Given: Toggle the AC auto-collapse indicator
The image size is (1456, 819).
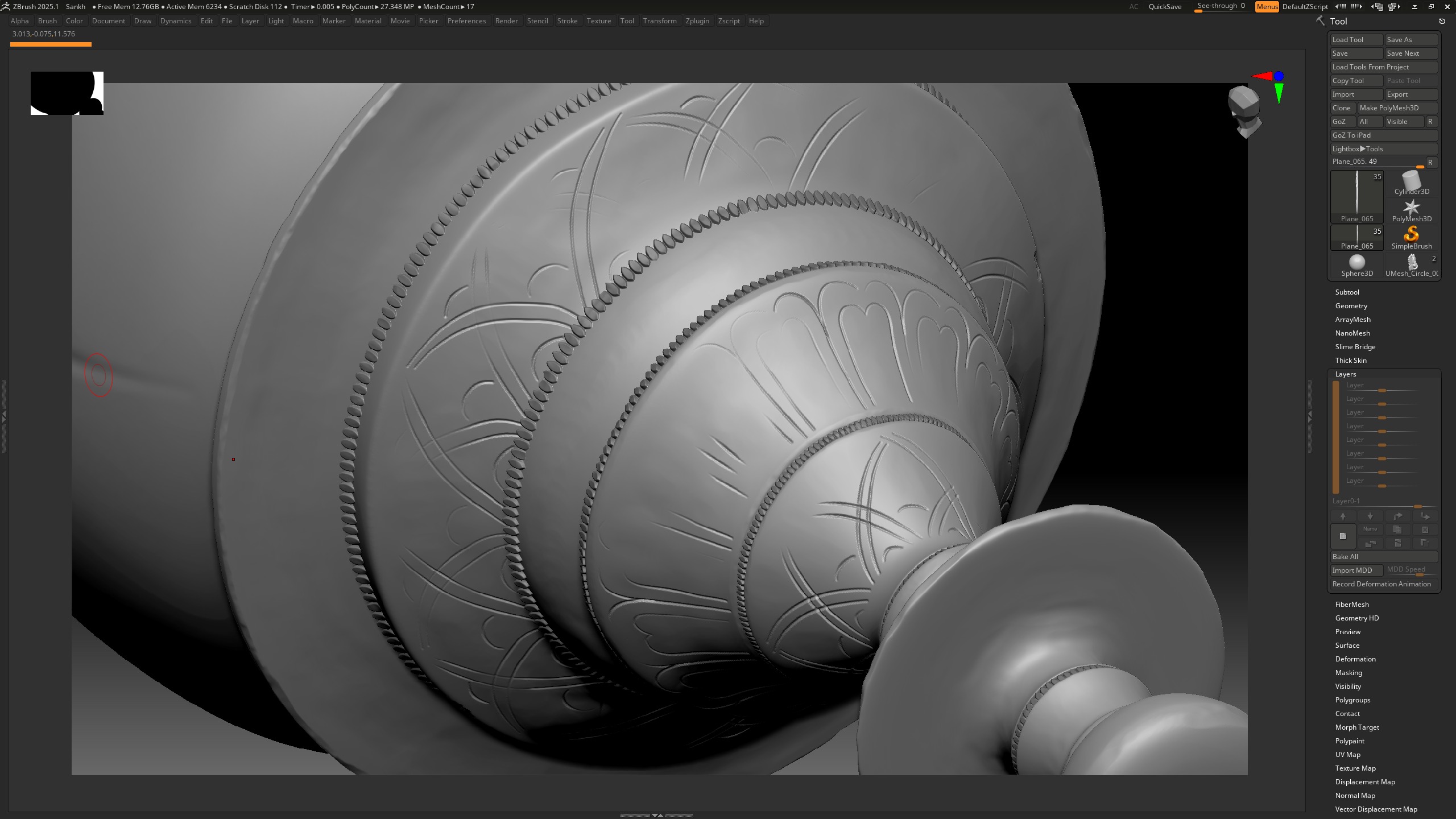Looking at the screenshot, I should pyautogui.click(x=1134, y=7).
